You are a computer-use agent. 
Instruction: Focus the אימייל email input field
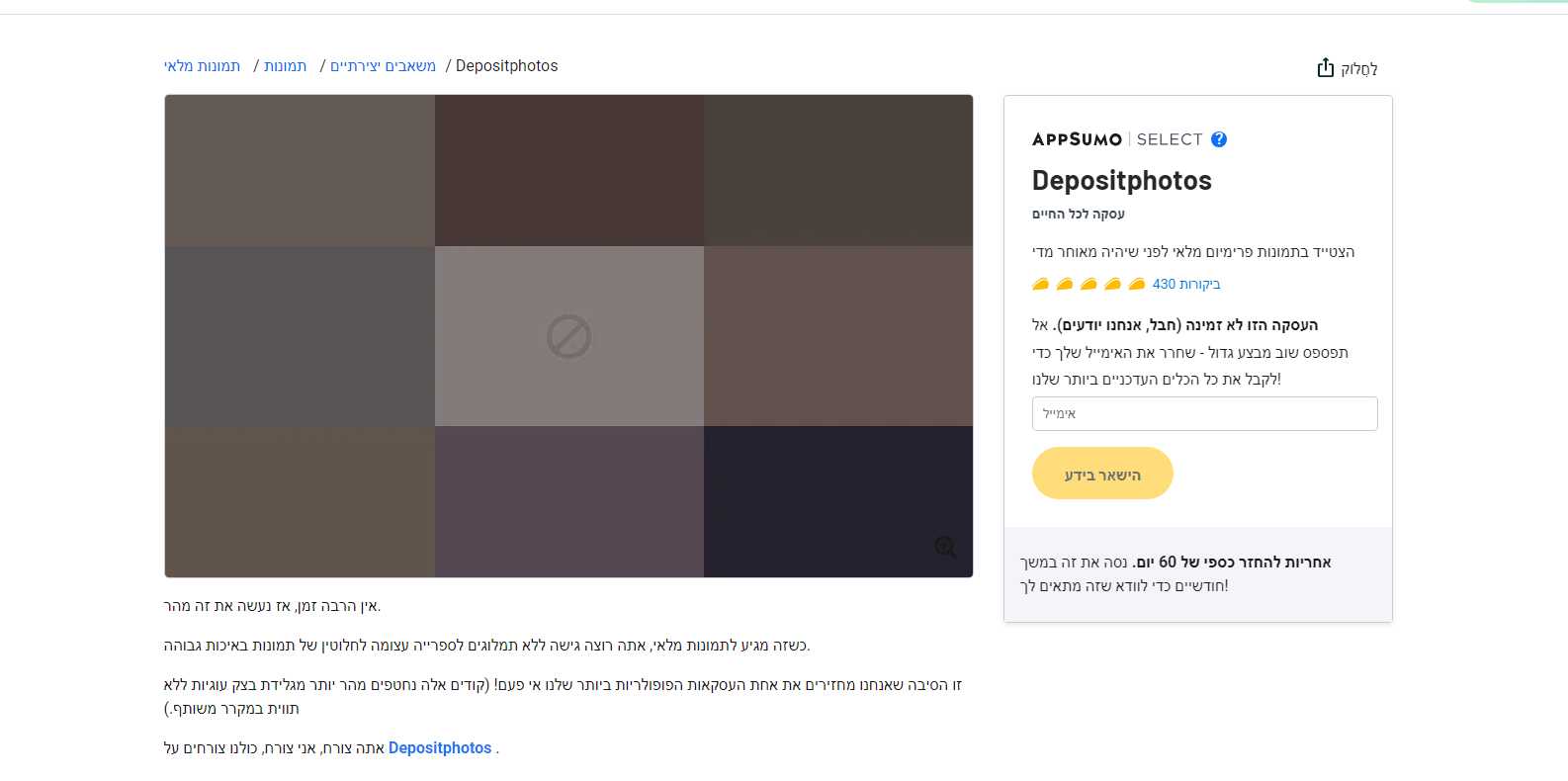pos(1204,414)
